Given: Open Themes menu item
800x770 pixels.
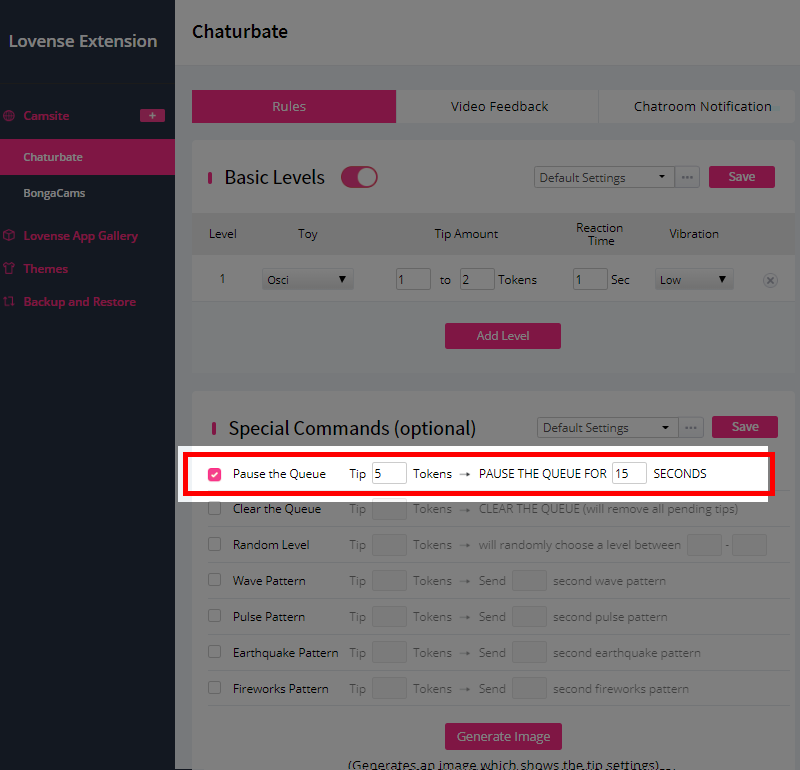Looking at the screenshot, I should pyautogui.click(x=45, y=269).
